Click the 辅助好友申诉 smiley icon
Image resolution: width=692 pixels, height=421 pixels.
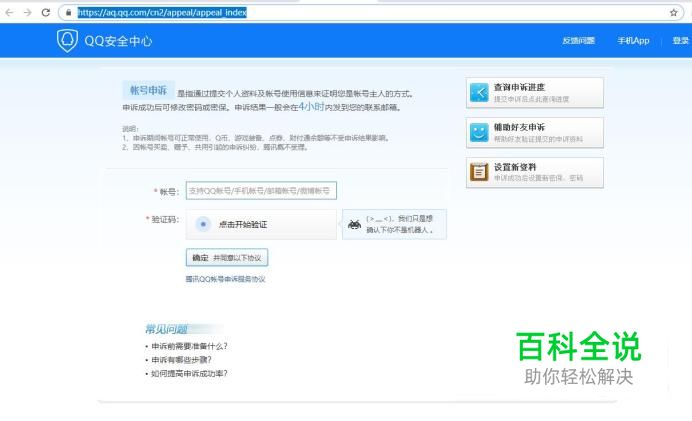(x=479, y=132)
